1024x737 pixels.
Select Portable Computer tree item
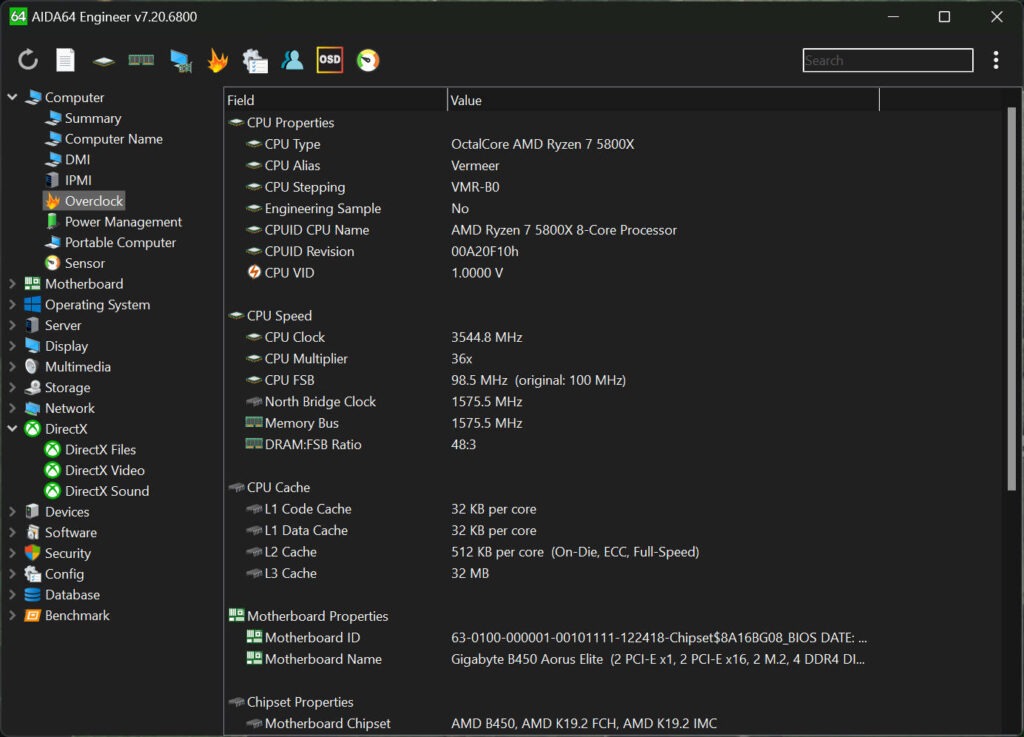pos(110,242)
